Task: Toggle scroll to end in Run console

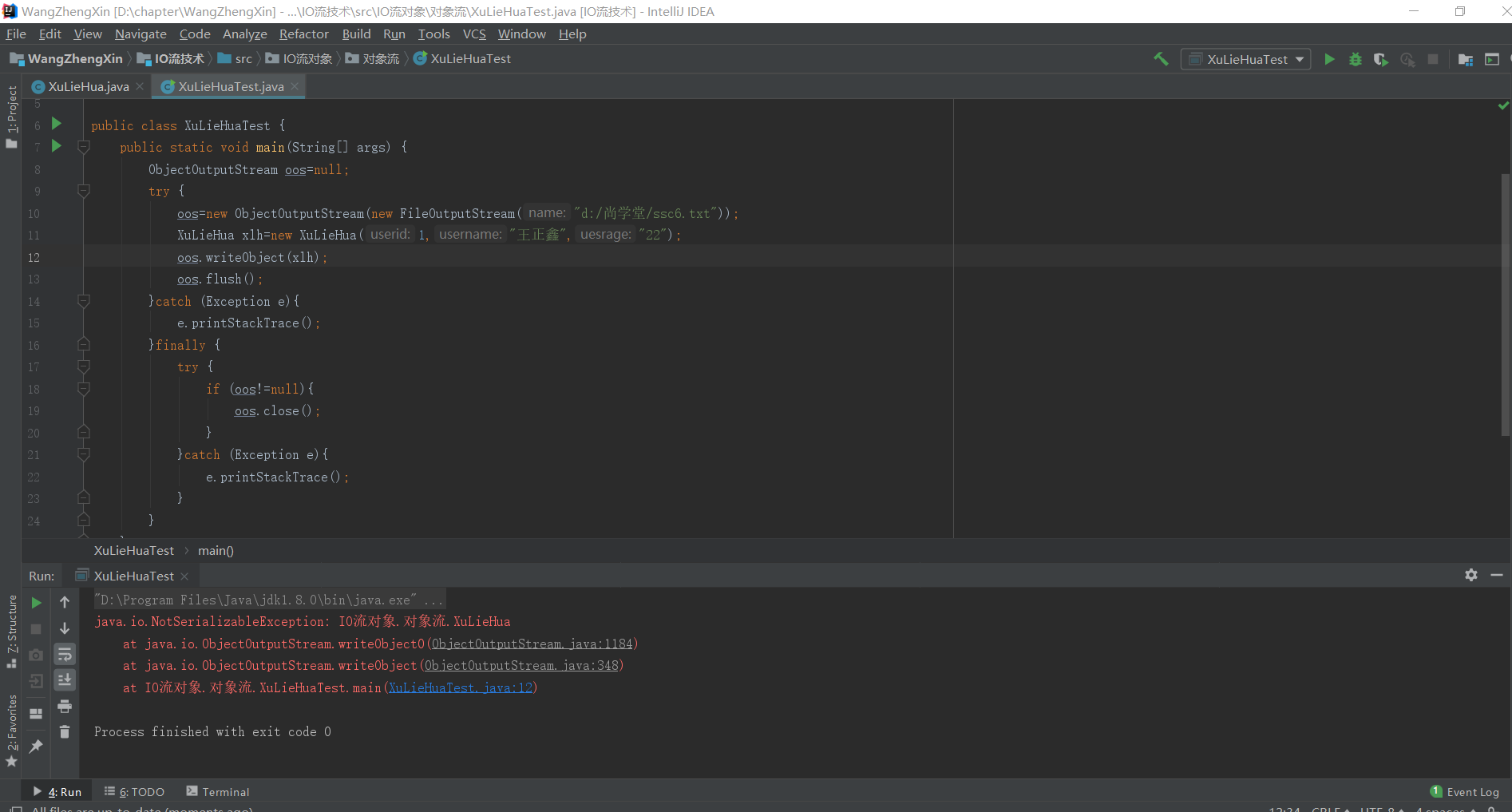Action: 65,680
